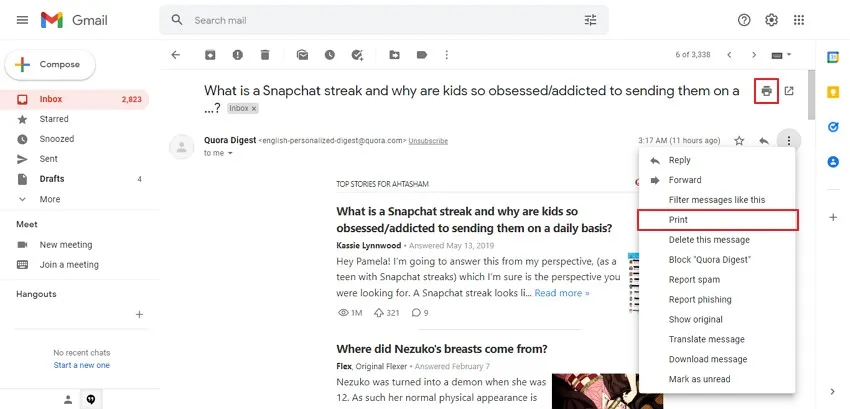Select Print from the message menu
Screen dimensions: 850x409
679,220
